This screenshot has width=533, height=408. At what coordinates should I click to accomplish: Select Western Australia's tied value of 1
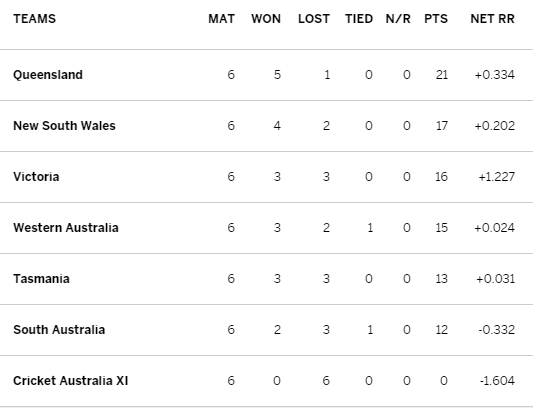point(370,228)
